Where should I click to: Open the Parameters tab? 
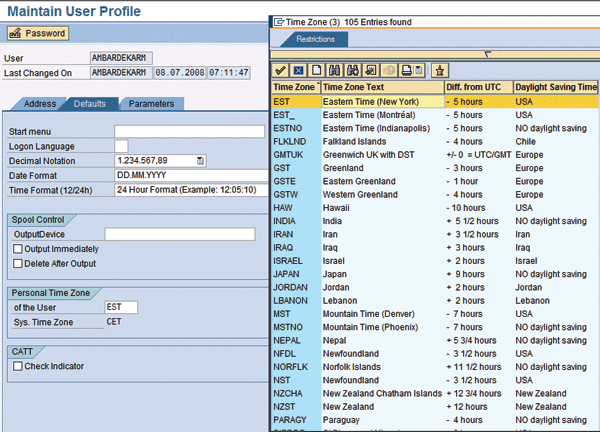click(x=150, y=103)
